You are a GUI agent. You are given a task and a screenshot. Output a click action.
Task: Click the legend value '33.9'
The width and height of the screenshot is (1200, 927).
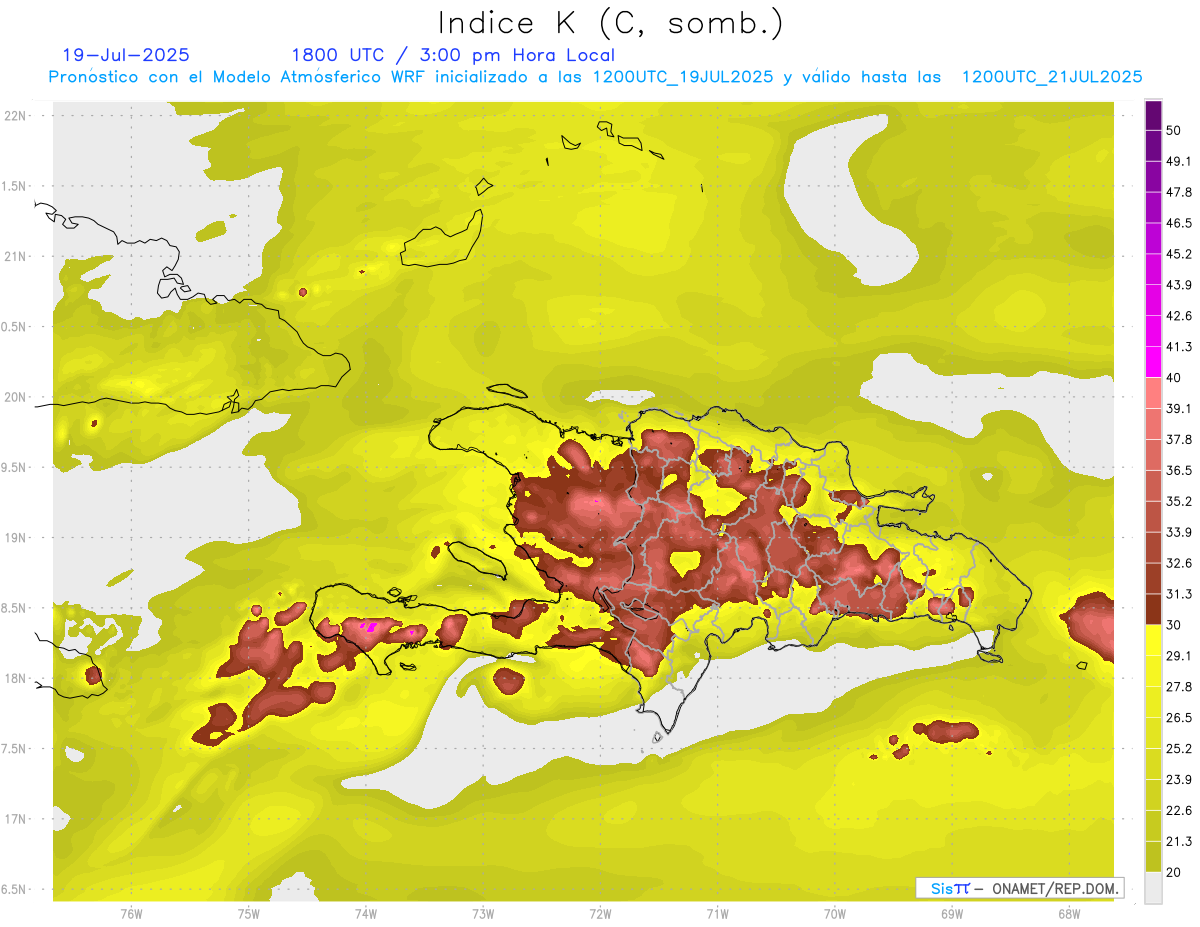(x=1179, y=532)
